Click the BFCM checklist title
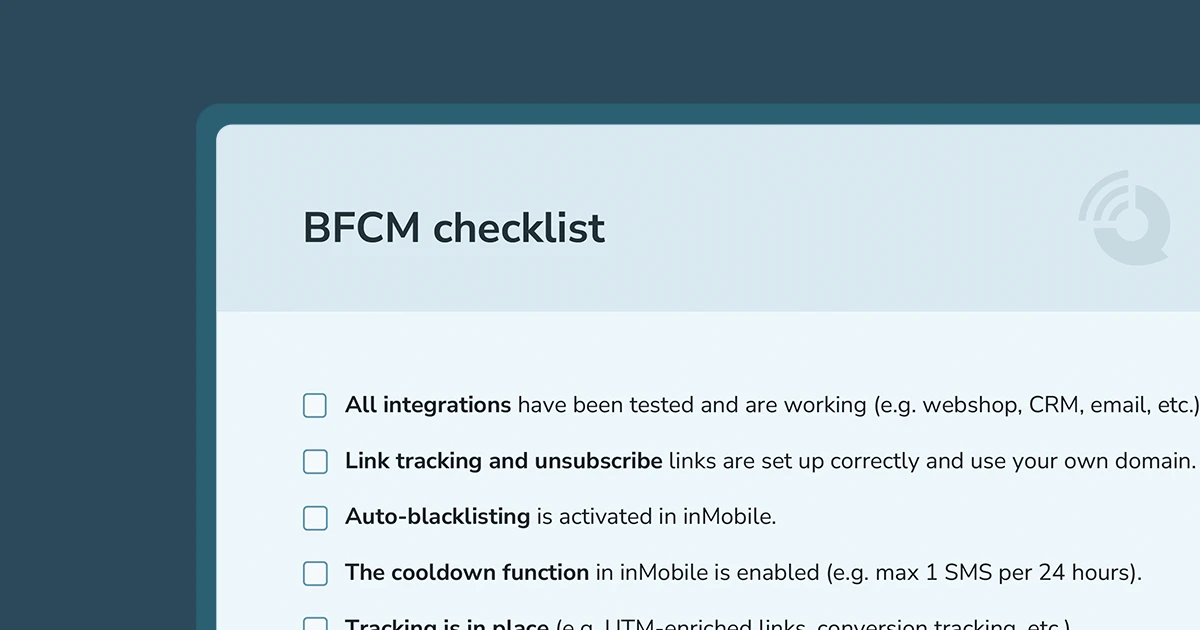Screen dimensions: 1200x630 pyautogui.click(x=454, y=228)
